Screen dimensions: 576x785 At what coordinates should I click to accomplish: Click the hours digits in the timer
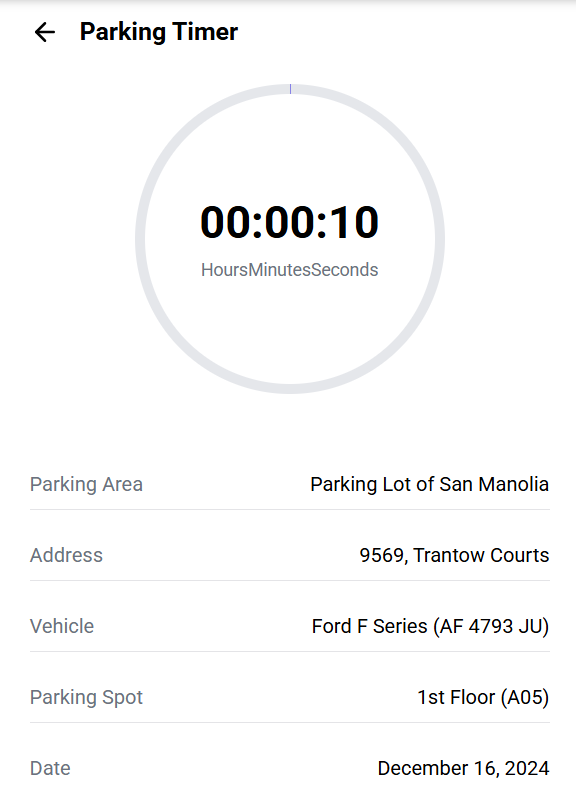[226, 222]
